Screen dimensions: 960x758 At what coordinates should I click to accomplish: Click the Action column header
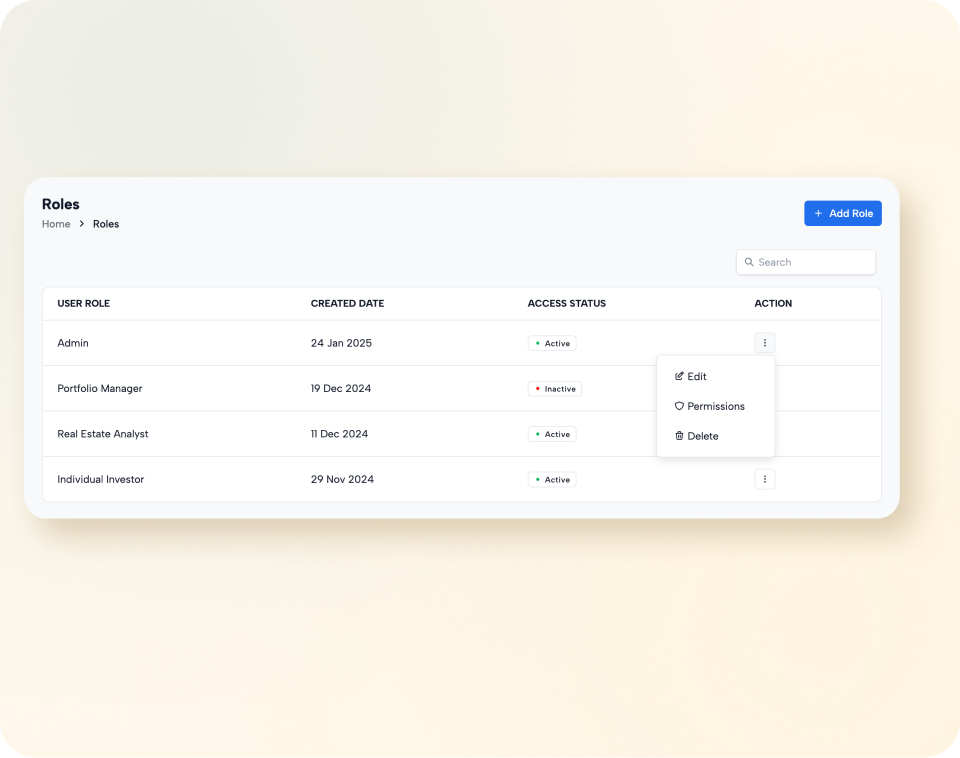(x=773, y=304)
